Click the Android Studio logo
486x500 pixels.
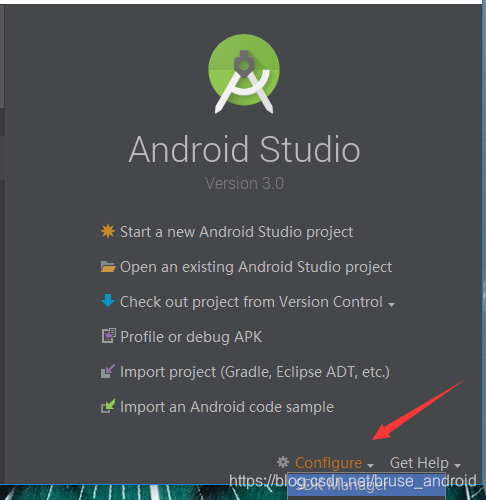point(244,74)
